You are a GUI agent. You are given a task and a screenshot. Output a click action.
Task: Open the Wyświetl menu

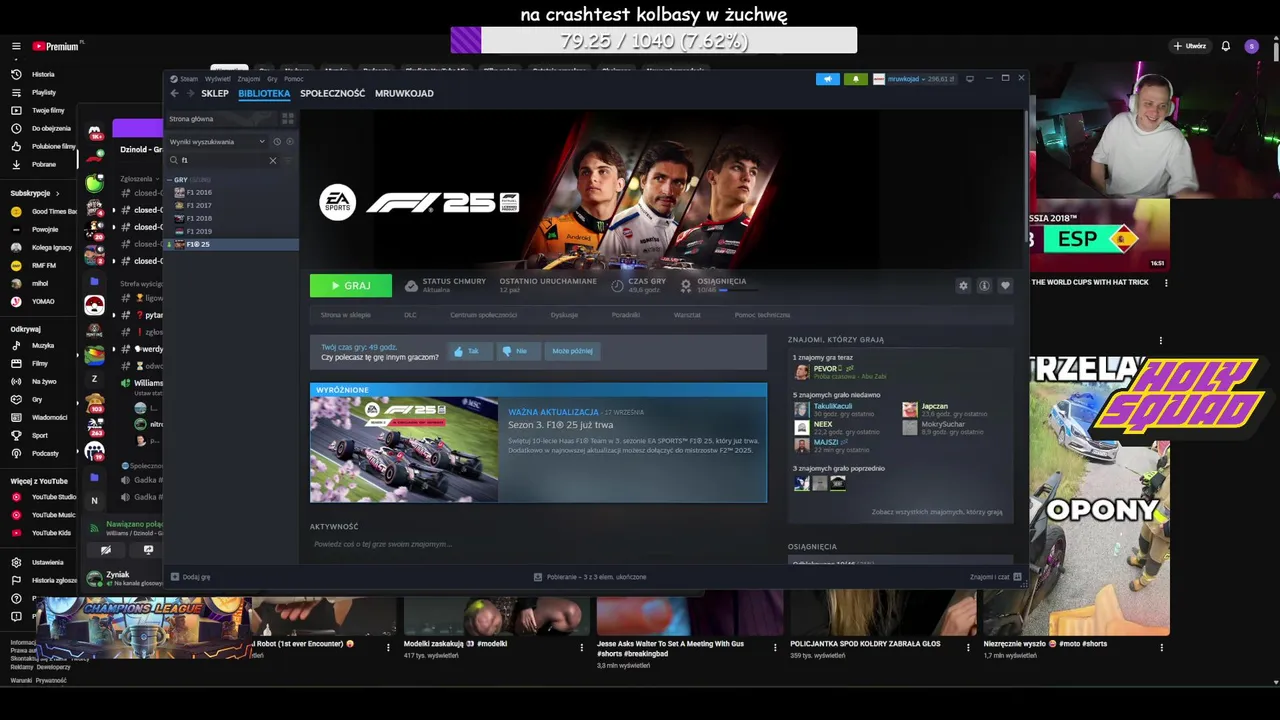coord(217,79)
